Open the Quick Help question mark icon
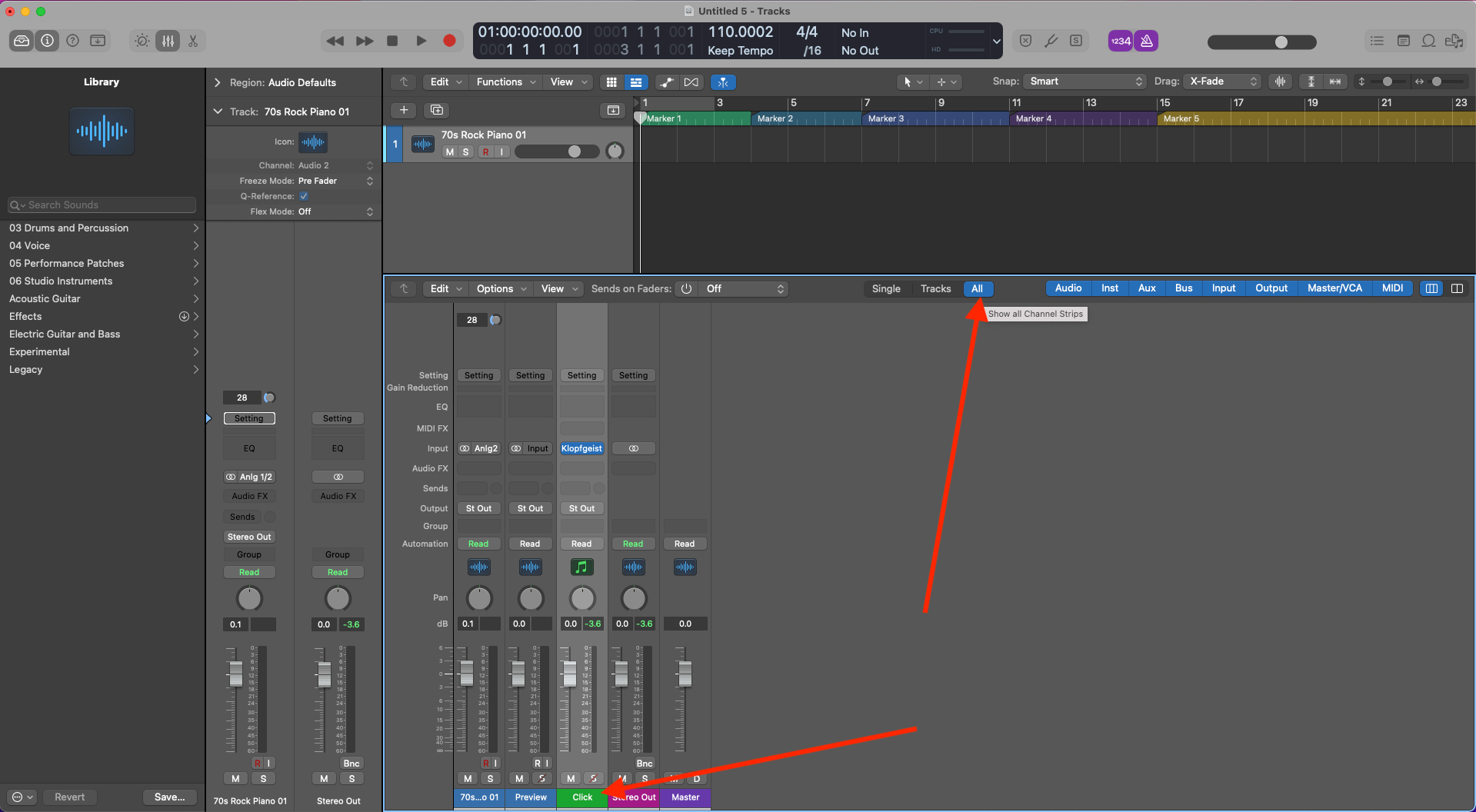Viewport: 1476px width, 812px height. point(72,40)
